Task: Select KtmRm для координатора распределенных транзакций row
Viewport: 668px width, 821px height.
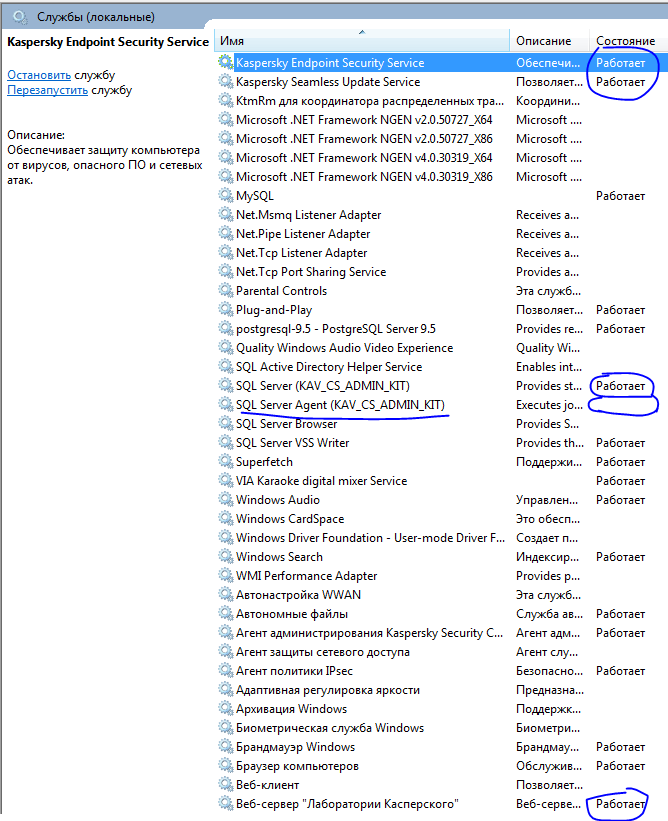Action: [x=370, y=101]
